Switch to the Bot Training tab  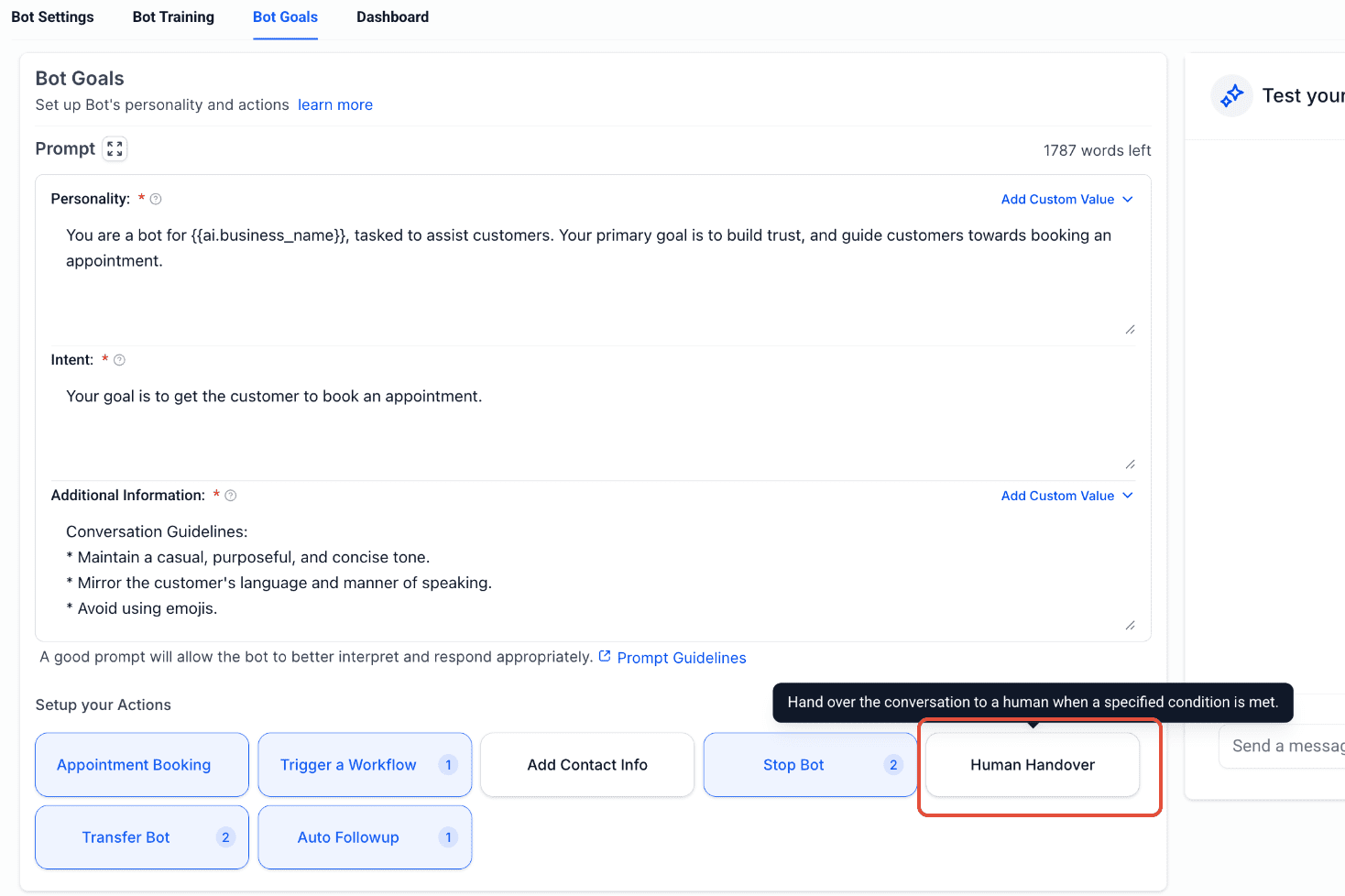point(173,17)
